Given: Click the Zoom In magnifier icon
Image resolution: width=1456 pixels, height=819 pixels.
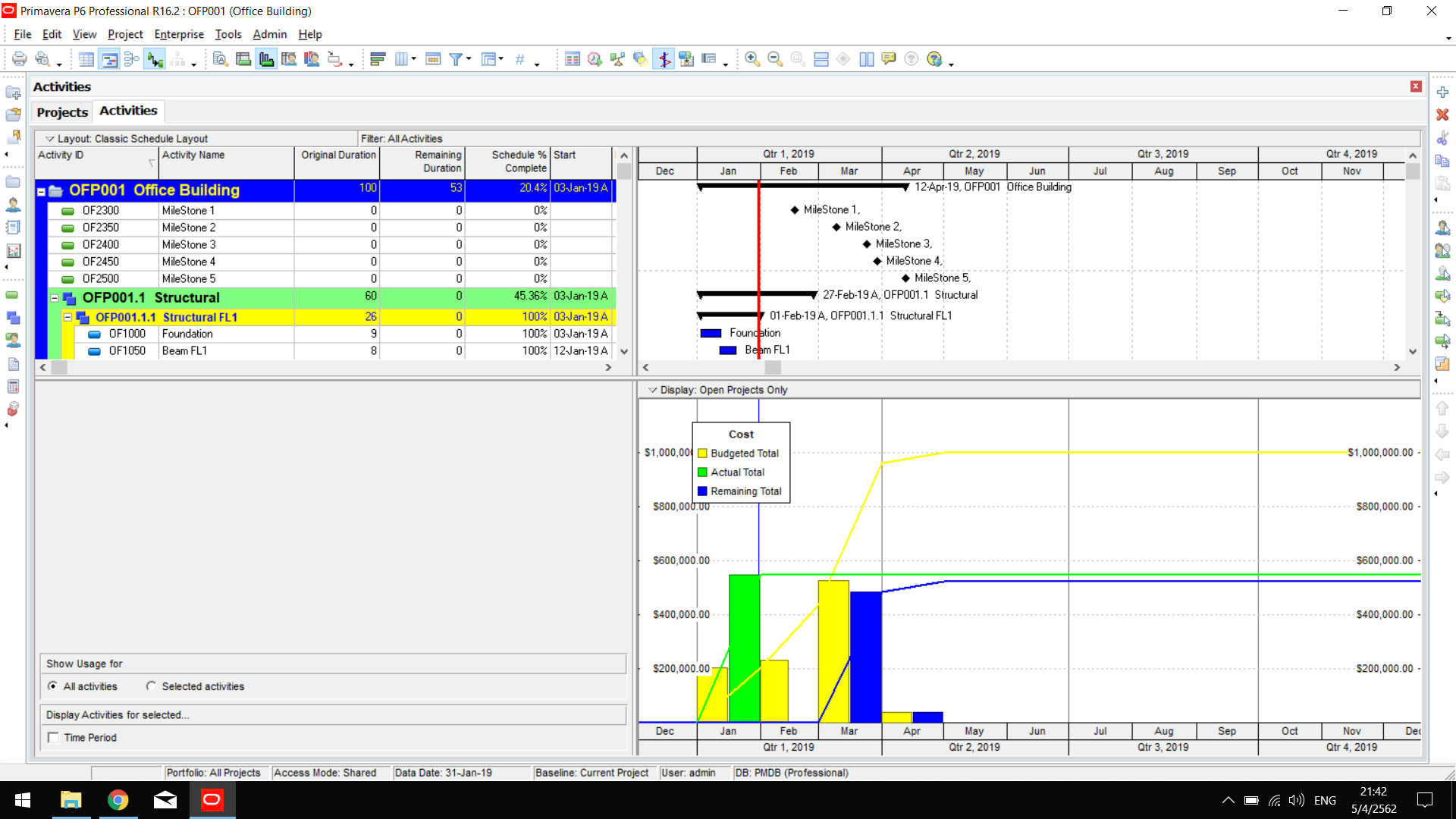Looking at the screenshot, I should (752, 59).
